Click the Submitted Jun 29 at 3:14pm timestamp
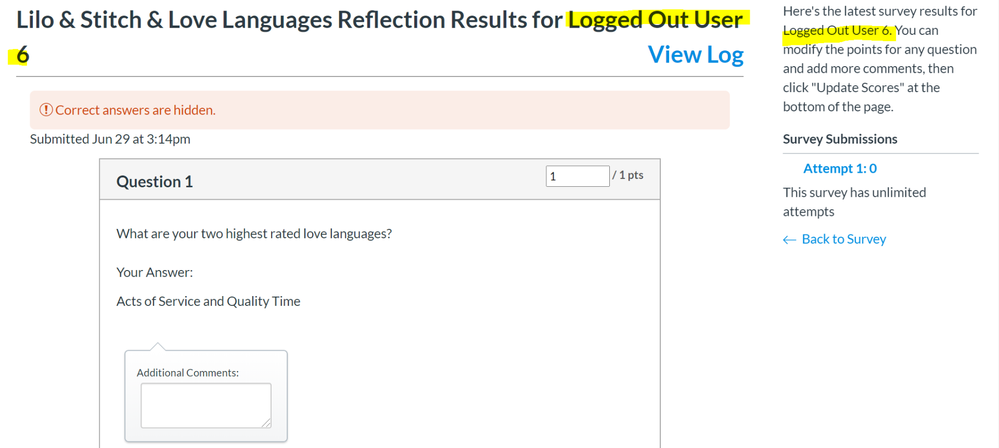 coord(110,139)
